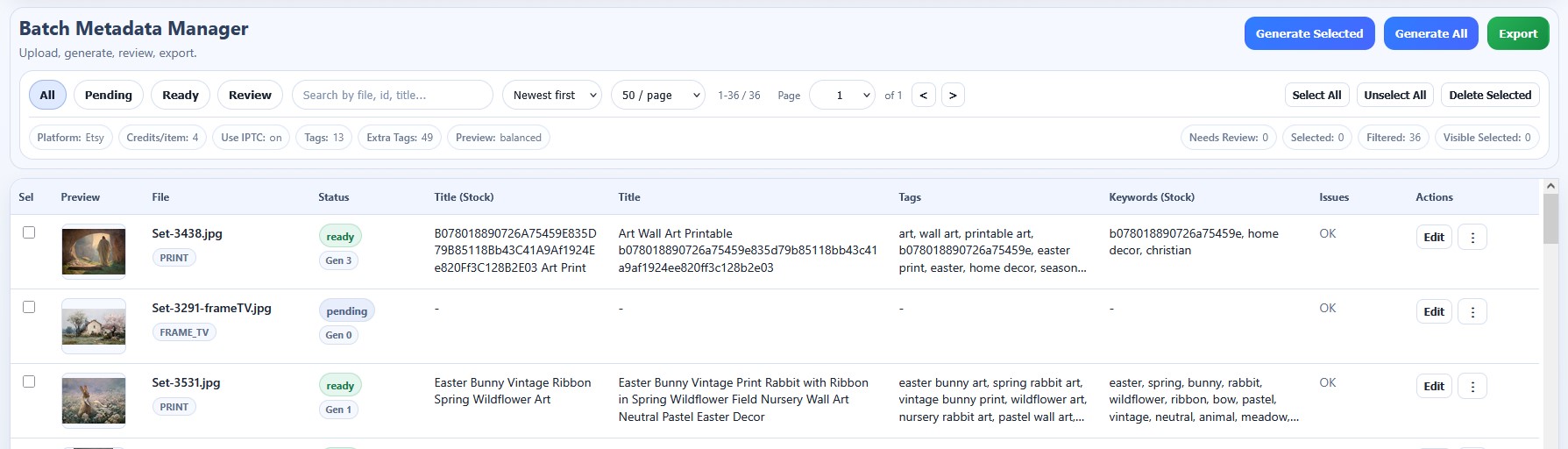Switch to the Ready filter tab
The width and height of the screenshot is (1568, 449).
(x=181, y=95)
